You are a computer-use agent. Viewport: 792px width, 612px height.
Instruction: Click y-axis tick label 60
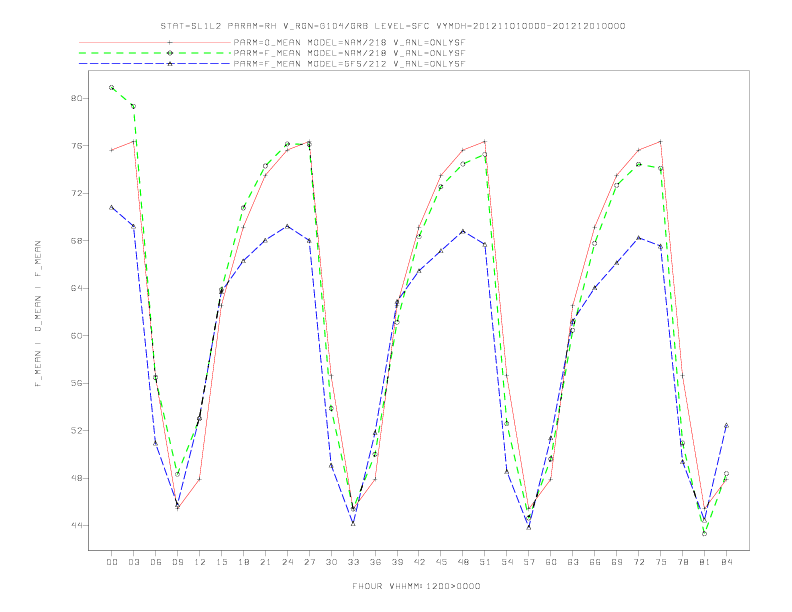76,336
